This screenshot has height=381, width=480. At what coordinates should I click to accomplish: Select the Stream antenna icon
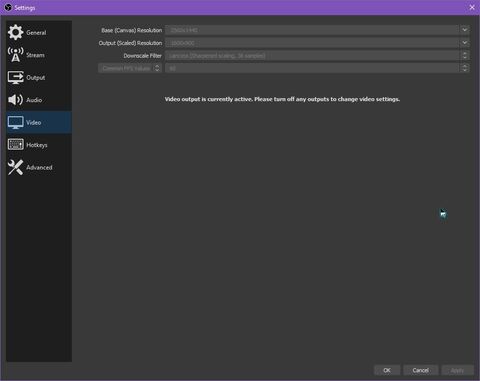(15, 55)
